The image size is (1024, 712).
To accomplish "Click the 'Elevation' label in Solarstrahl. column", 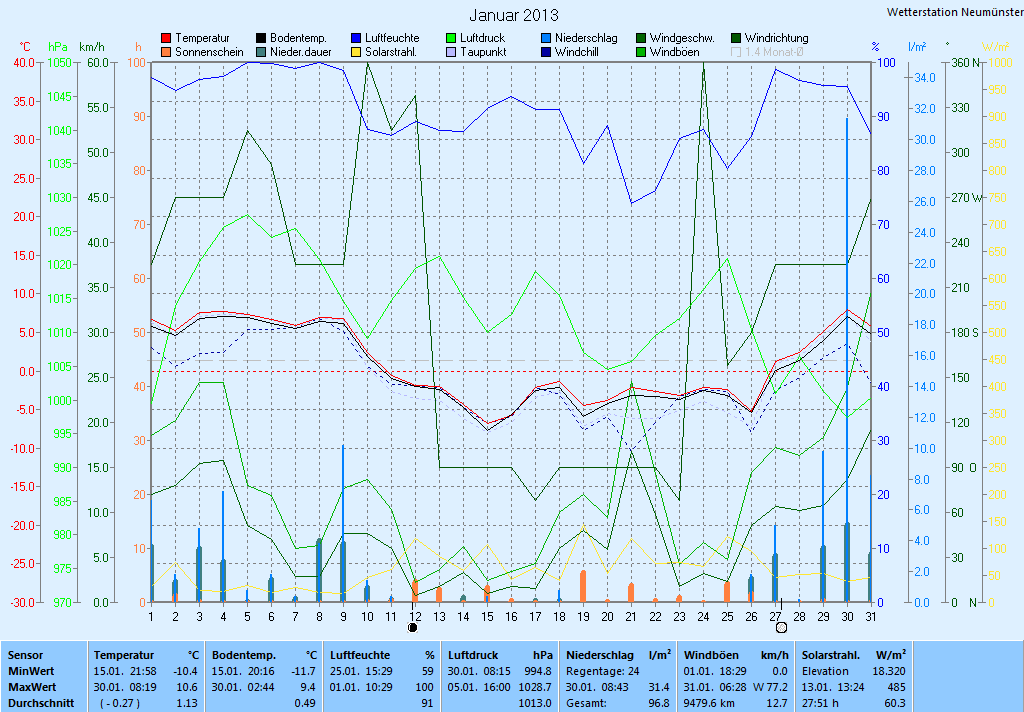I will tap(825, 671).
